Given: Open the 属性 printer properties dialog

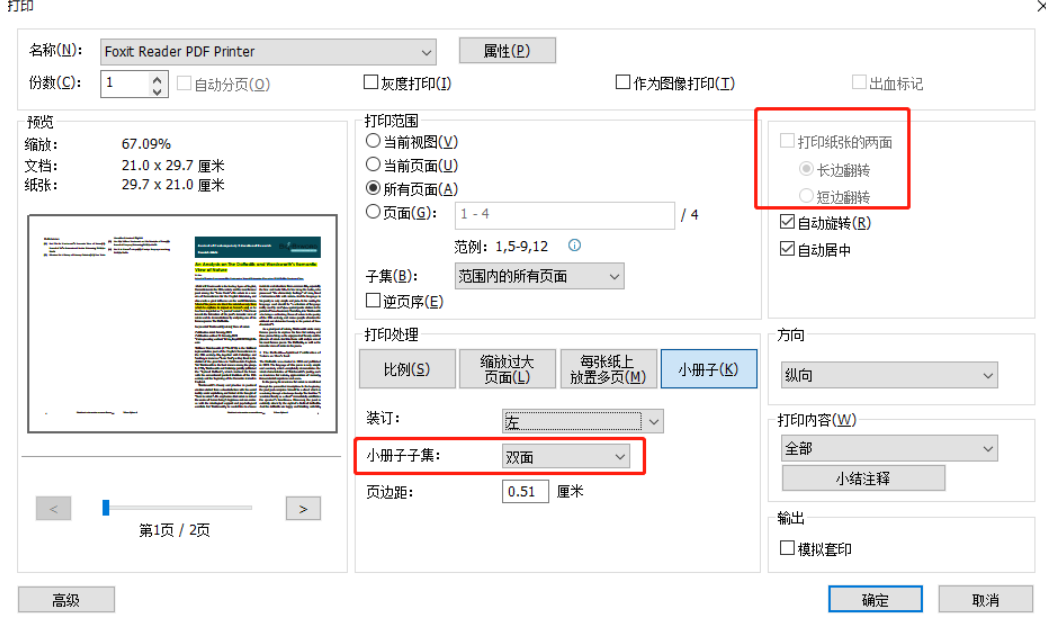Looking at the screenshot, I should 507,50.
